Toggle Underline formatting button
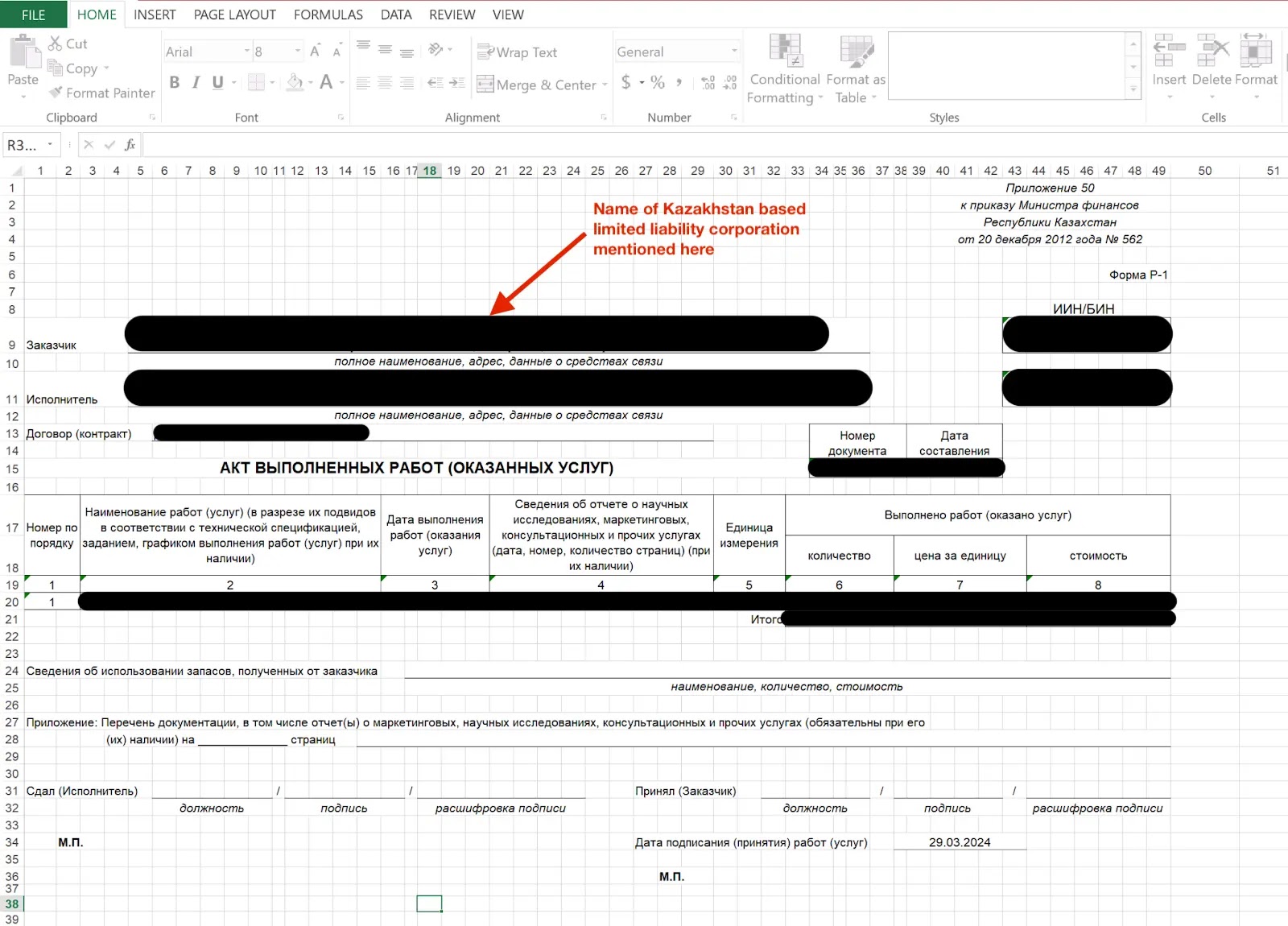This screenshot has width=1288, height=926. coord(217,82)
